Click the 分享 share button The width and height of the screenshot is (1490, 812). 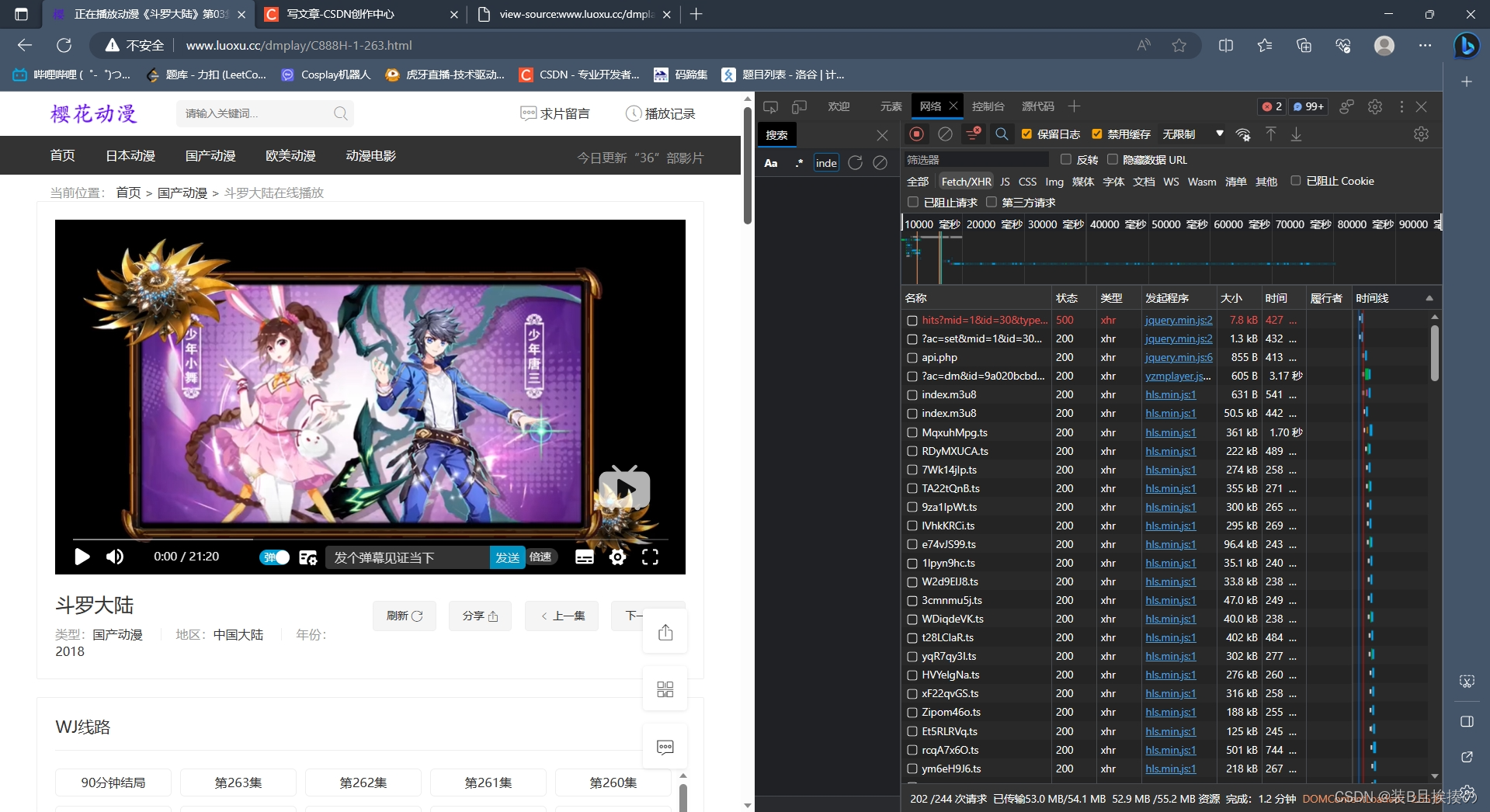pyautogui.click(x=480, y=616)
